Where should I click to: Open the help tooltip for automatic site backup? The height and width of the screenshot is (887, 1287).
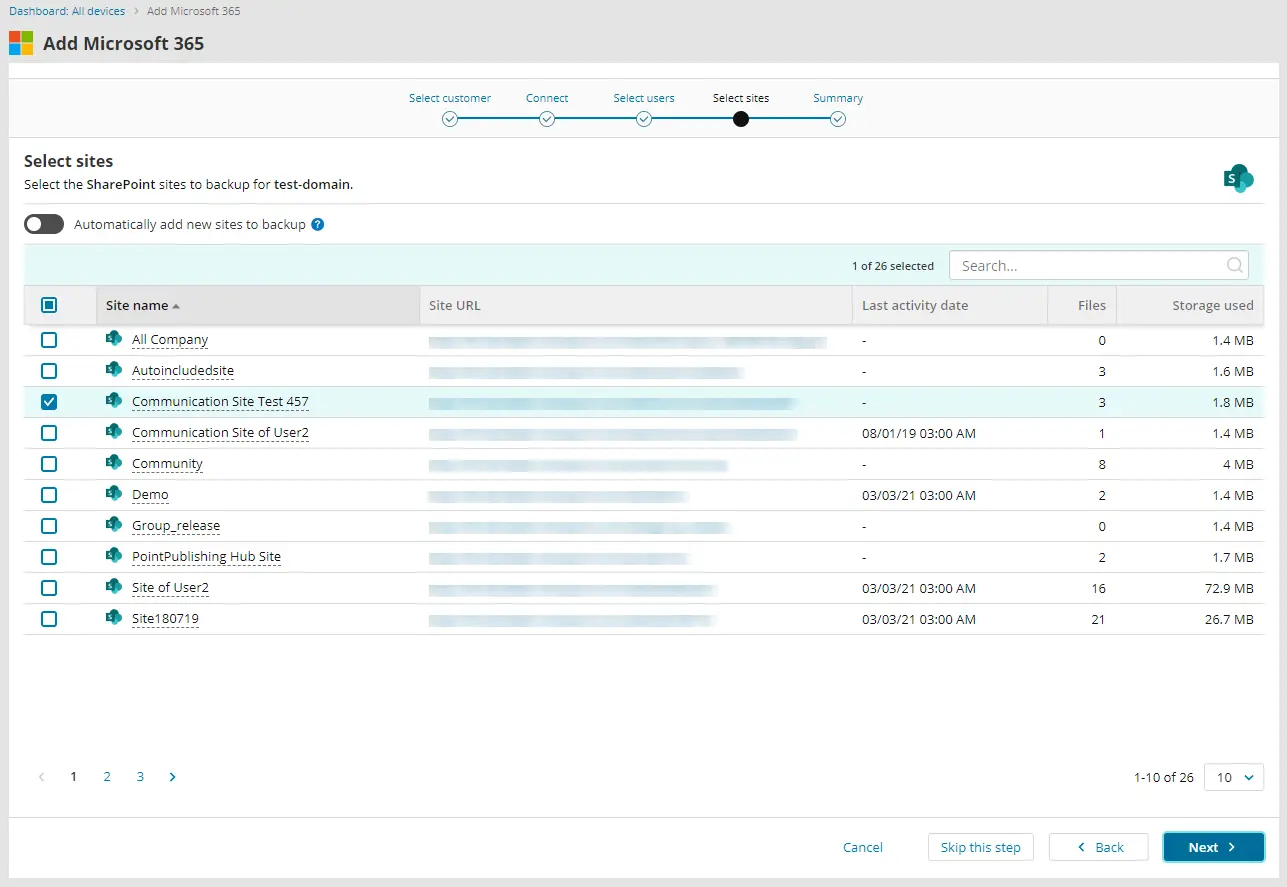coord(318,224)
